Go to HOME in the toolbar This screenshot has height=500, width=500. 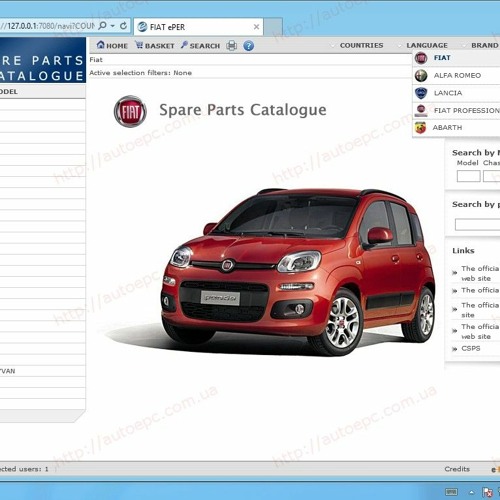[112, 45]
